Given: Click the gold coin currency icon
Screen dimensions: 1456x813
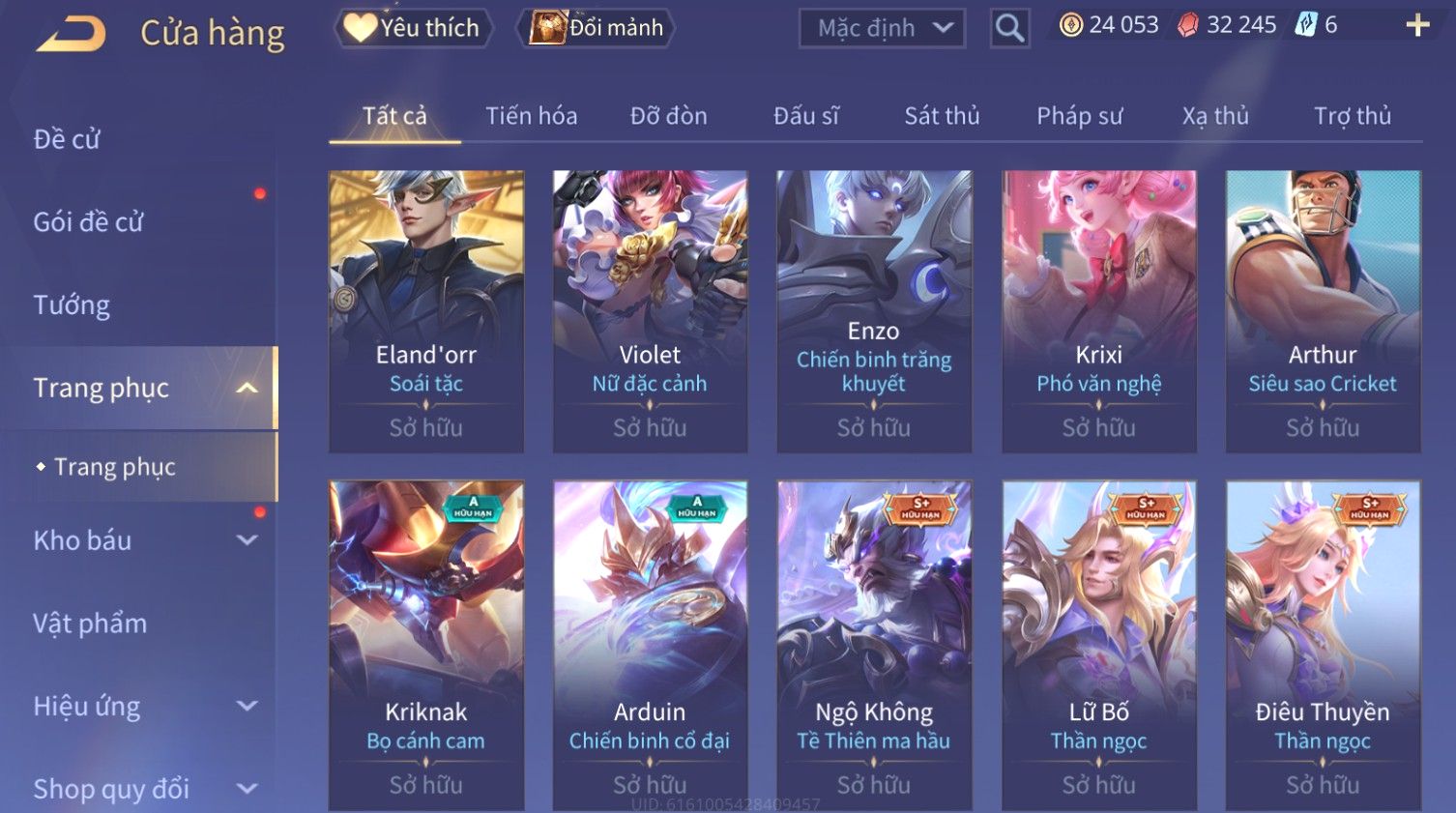Looking at the screenshot, I should point(1071,25).
